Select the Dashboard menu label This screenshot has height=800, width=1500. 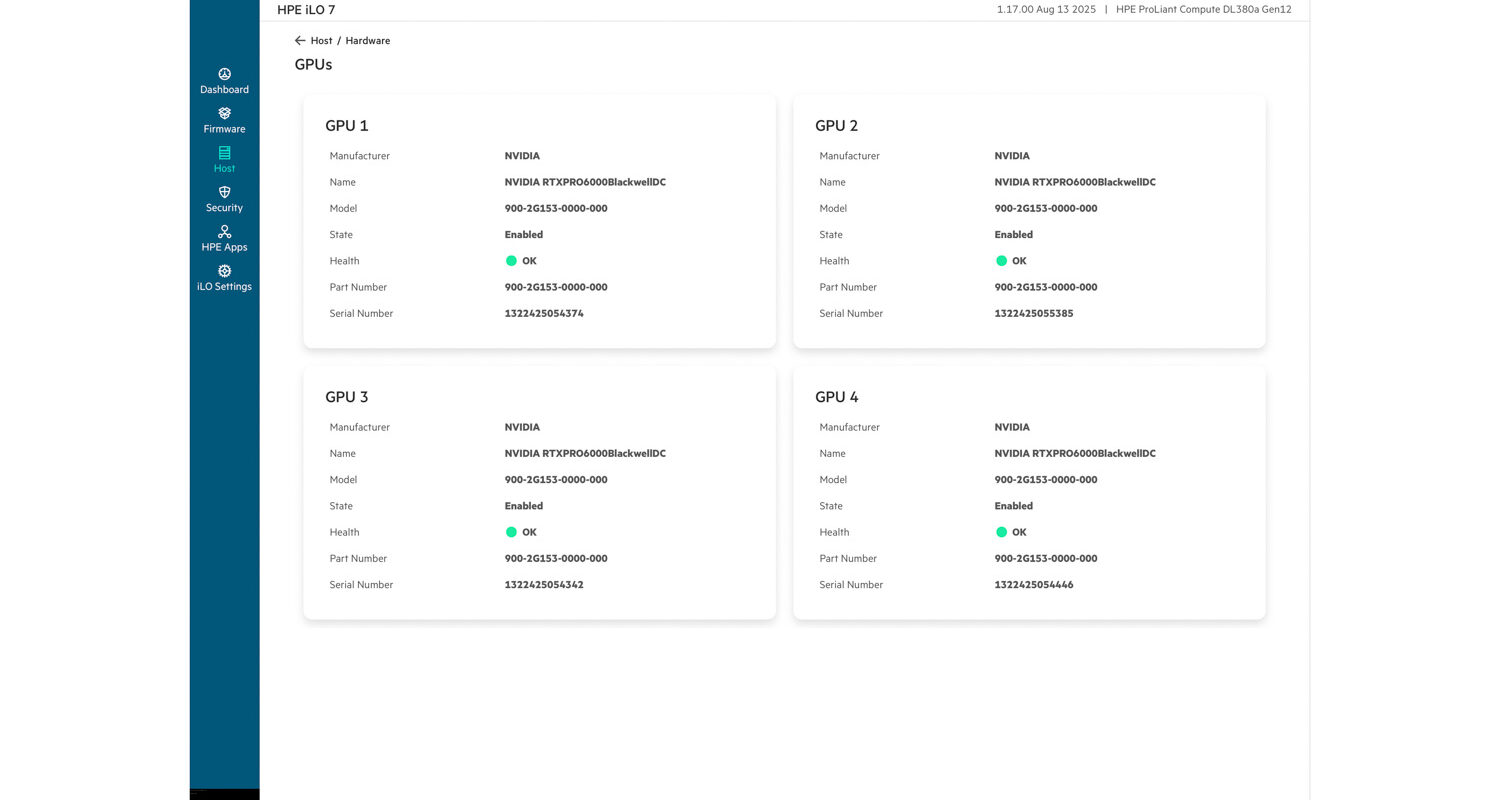(224, 90)
